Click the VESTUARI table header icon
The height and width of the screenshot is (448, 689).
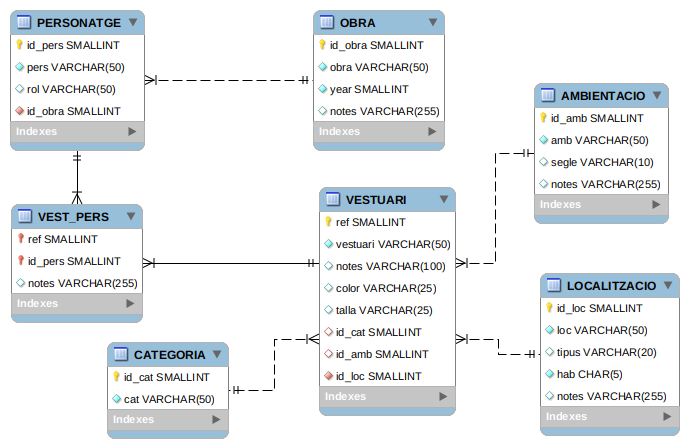click(333, 199)
